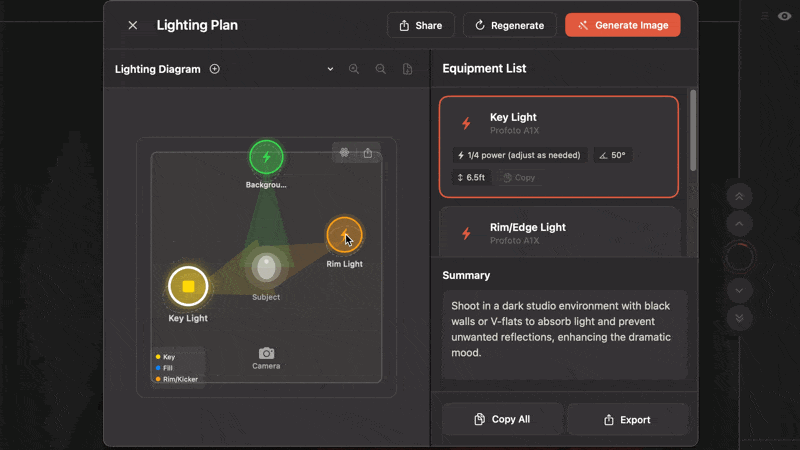
Task: Expand the Lighting Diagram chevron dropdown
Action: [330, 69]
